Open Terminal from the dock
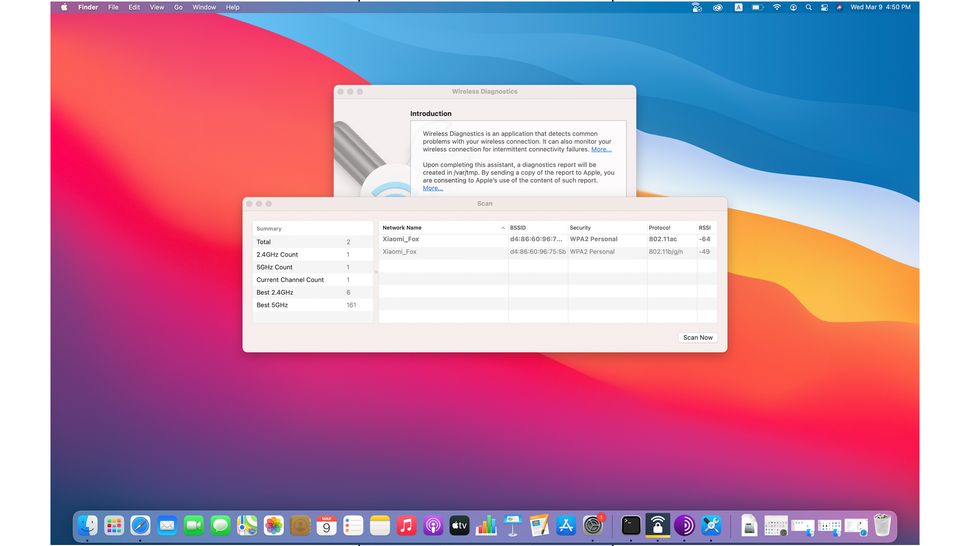The image size is (970, 546). tap(631, 526)
